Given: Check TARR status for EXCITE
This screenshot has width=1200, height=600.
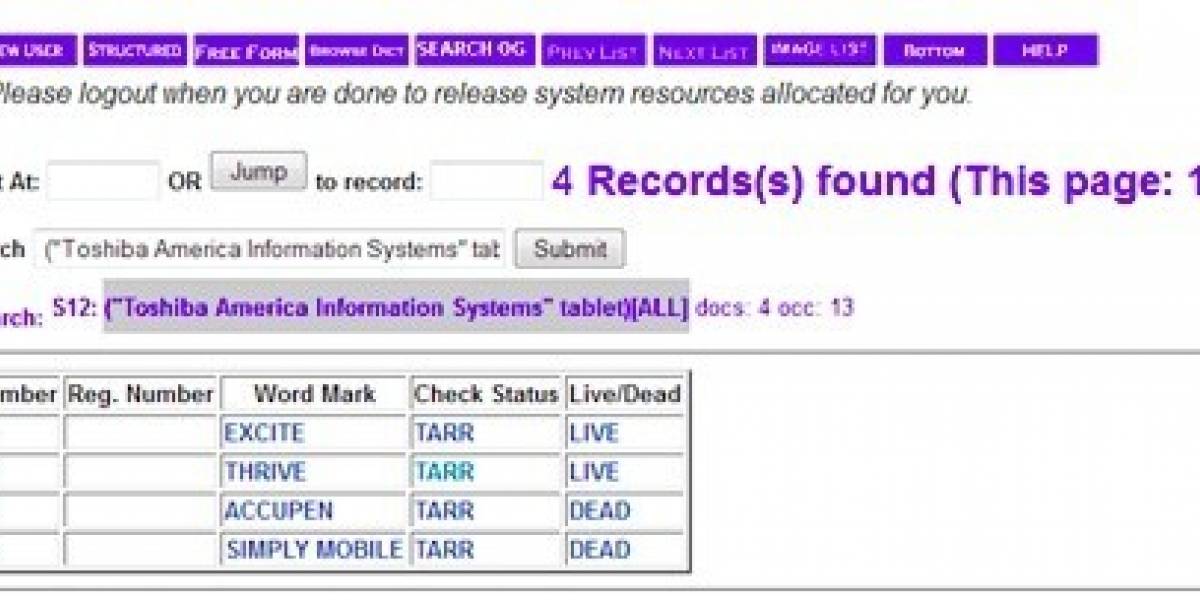Looking at the screenshot, I should 445,433.
